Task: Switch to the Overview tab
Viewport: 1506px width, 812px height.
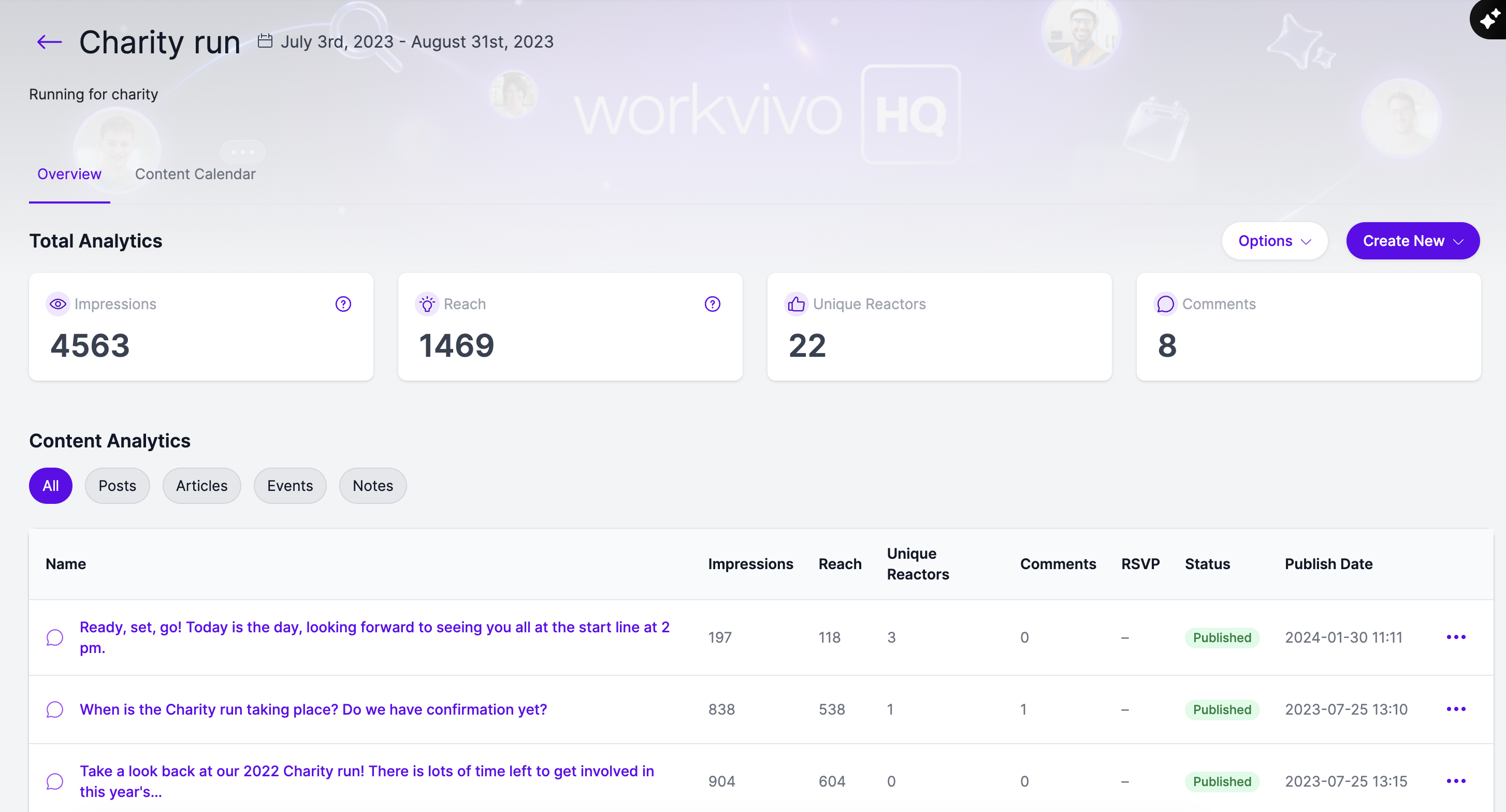Action: [69, 174]
